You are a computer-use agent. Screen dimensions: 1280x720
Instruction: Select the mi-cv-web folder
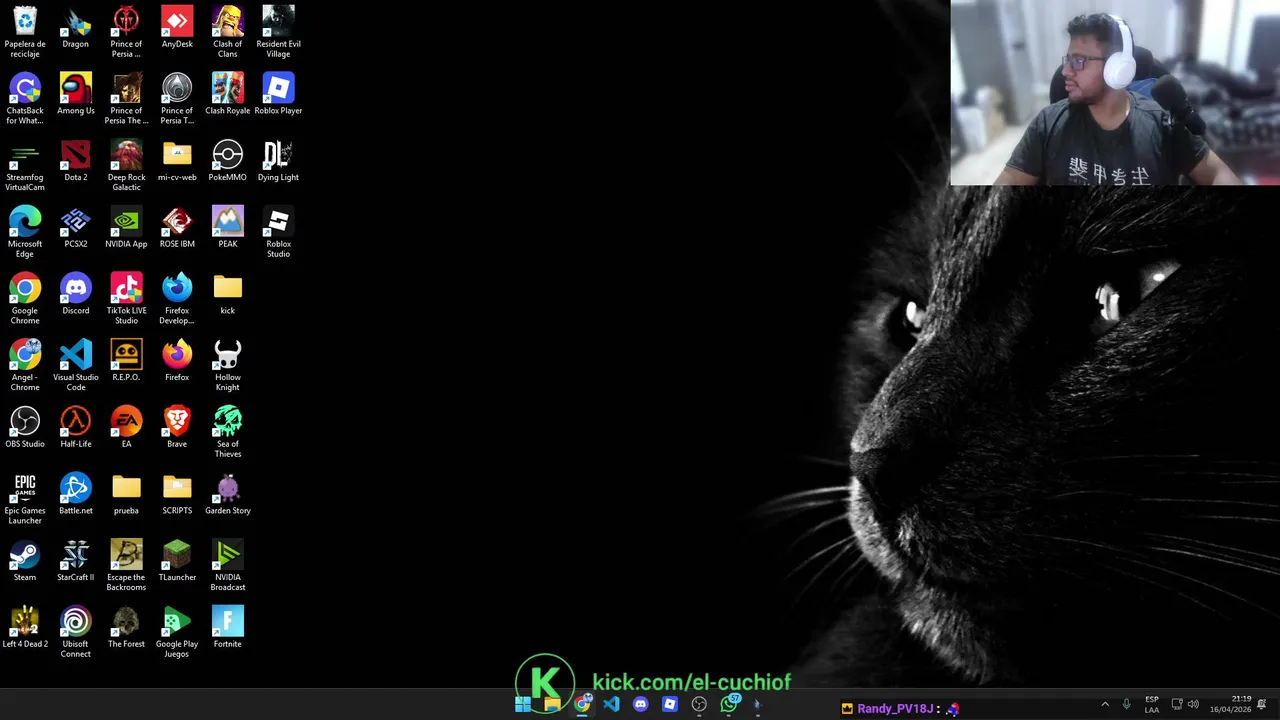[x=177, y=160]
